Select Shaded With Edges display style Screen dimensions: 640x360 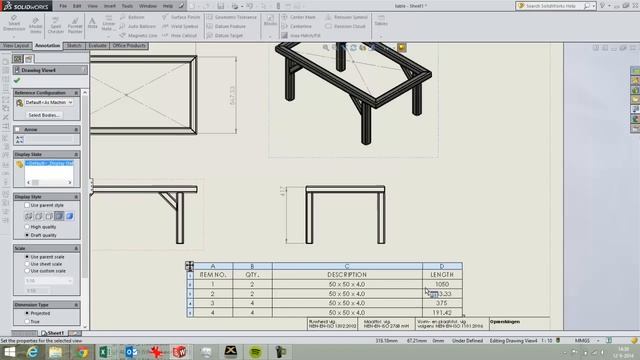[x=59, y=216]
